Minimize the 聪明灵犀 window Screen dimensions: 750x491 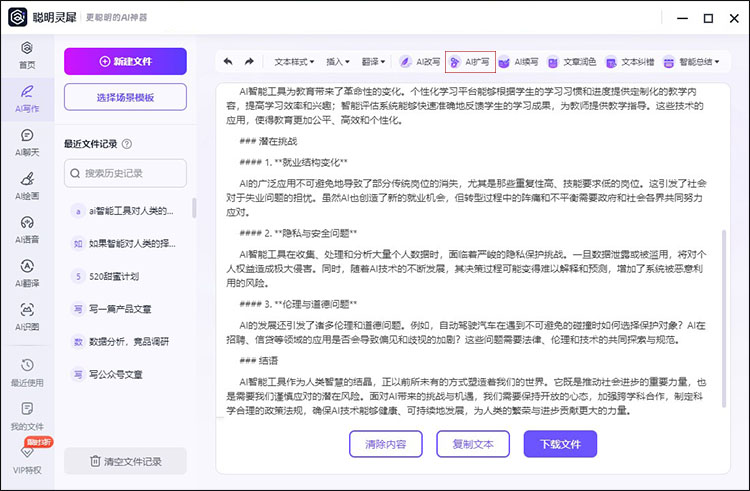click(683, 18)
